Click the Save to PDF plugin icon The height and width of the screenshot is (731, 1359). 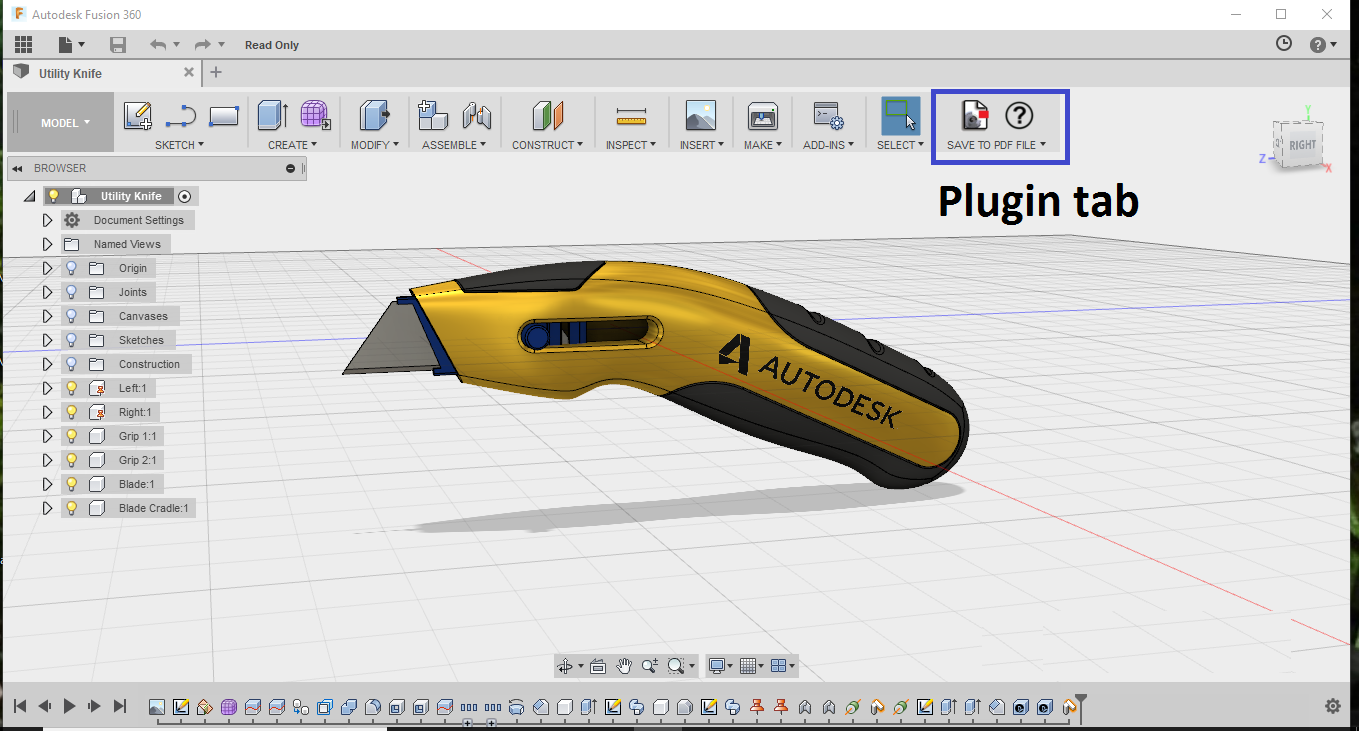pos(974,116)
